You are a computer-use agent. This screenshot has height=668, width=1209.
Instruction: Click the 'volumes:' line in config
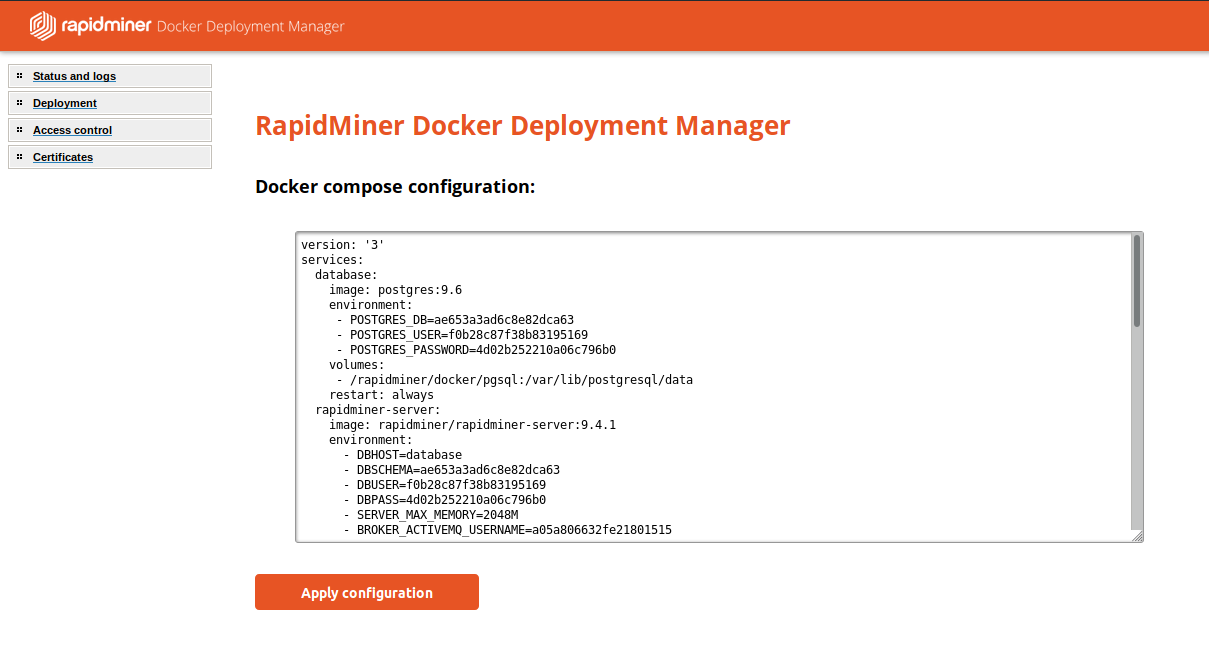click(x=357, y=365)
